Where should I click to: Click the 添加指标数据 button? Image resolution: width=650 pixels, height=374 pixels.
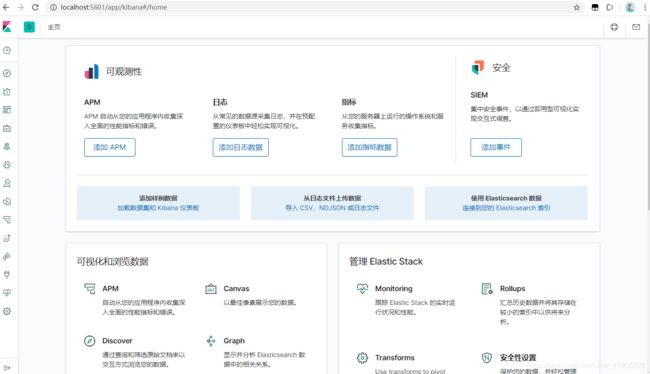coord(369,147)
